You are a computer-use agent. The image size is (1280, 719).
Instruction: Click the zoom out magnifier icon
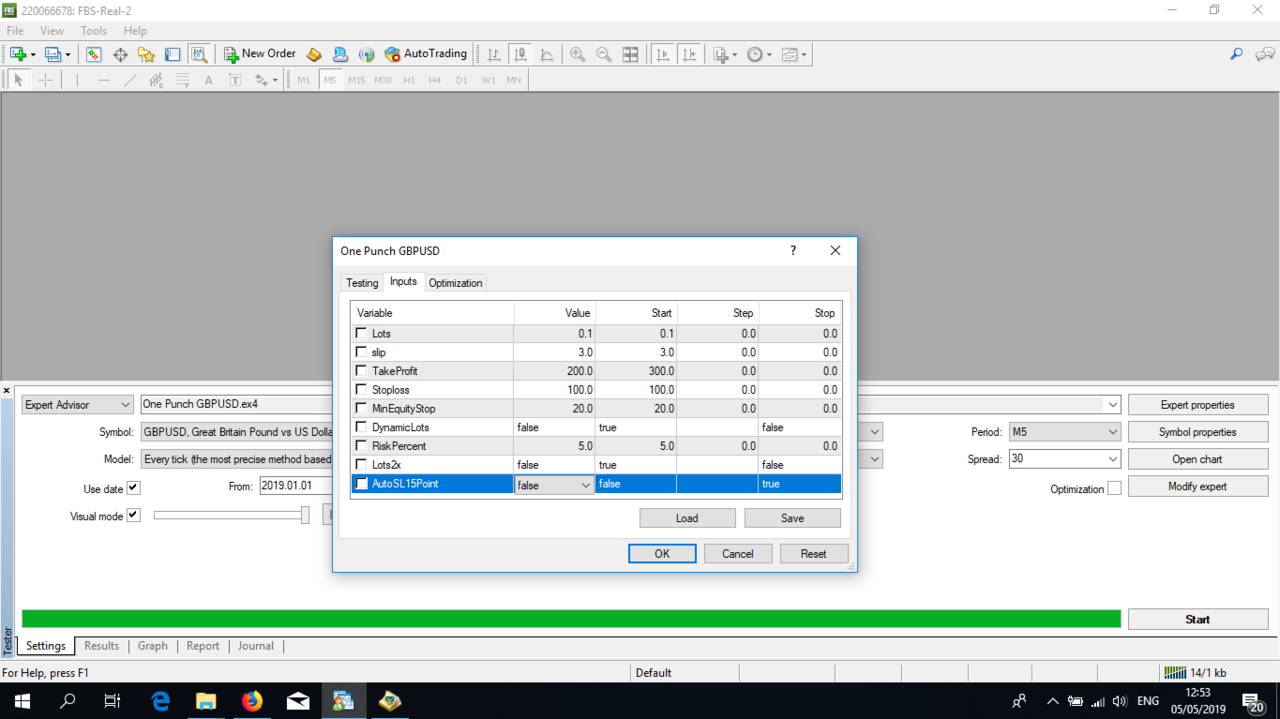tap(604, 54)
